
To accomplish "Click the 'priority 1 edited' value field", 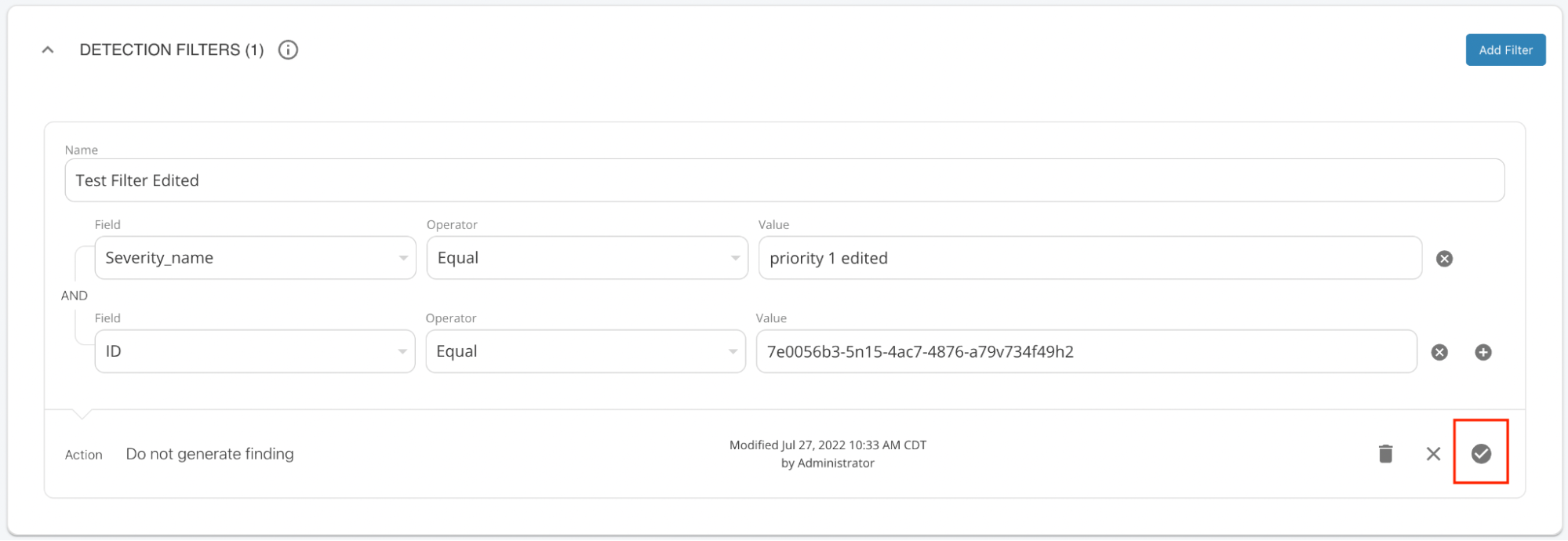I will pyautogui.click(x=1090, y=258).
